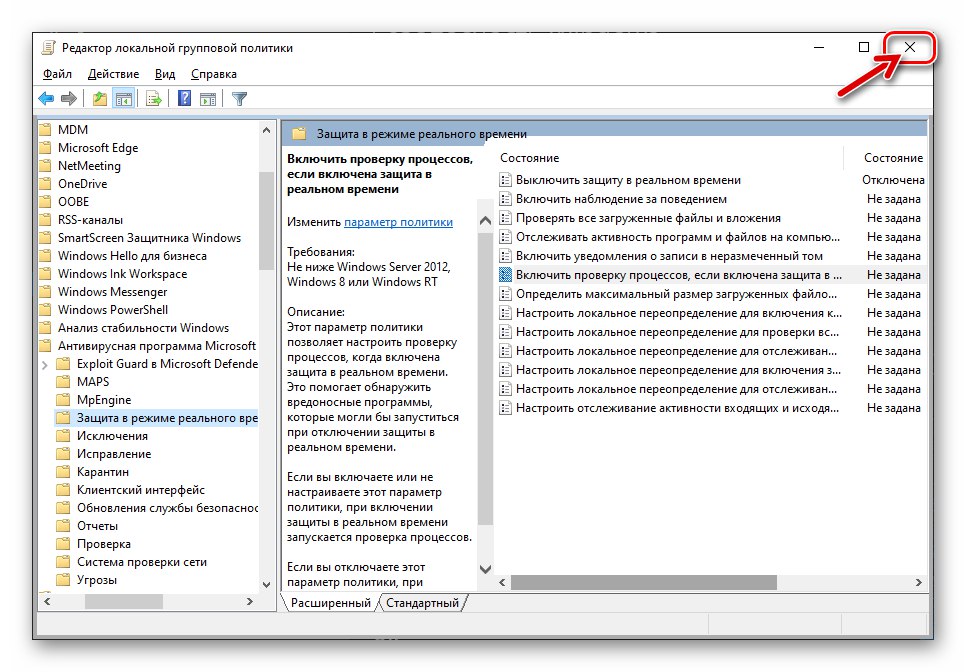Open Help via the blue question-mark icon
This screenshot has height=672, width=966.
click(184, 98)
